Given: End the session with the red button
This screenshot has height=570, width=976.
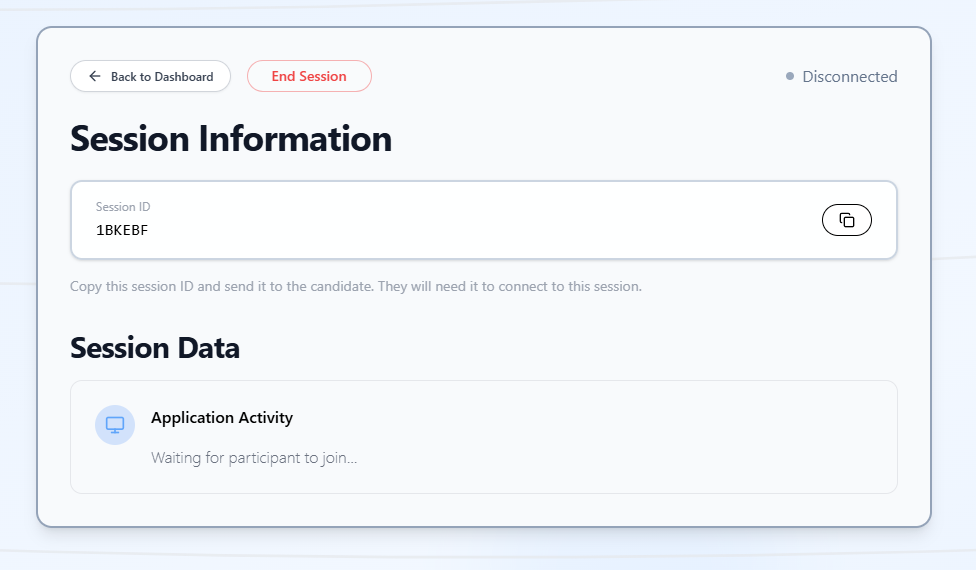Looking at the screenshot, I should (x=309, y=76).
